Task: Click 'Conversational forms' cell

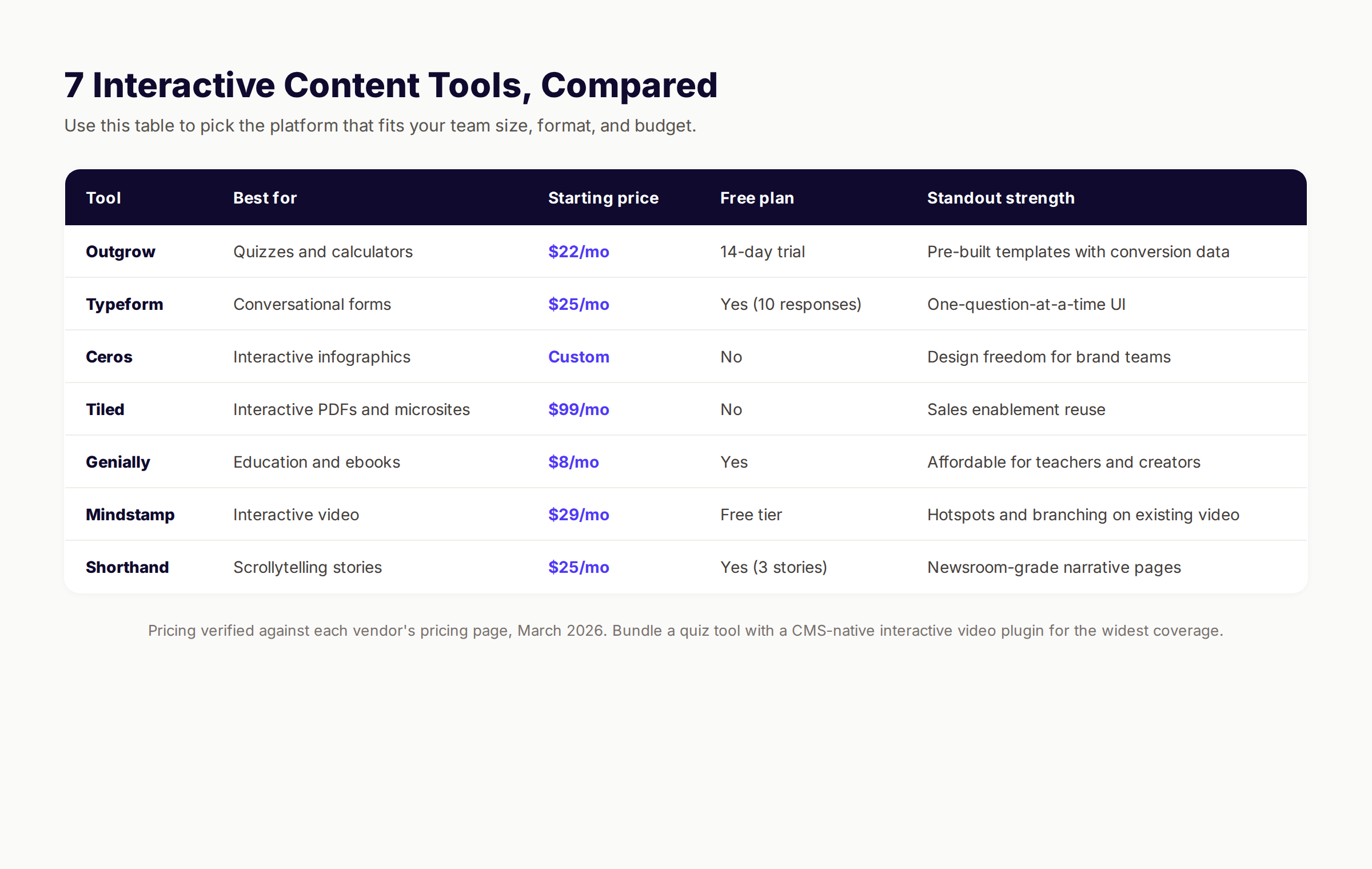Action: (312, 304)
